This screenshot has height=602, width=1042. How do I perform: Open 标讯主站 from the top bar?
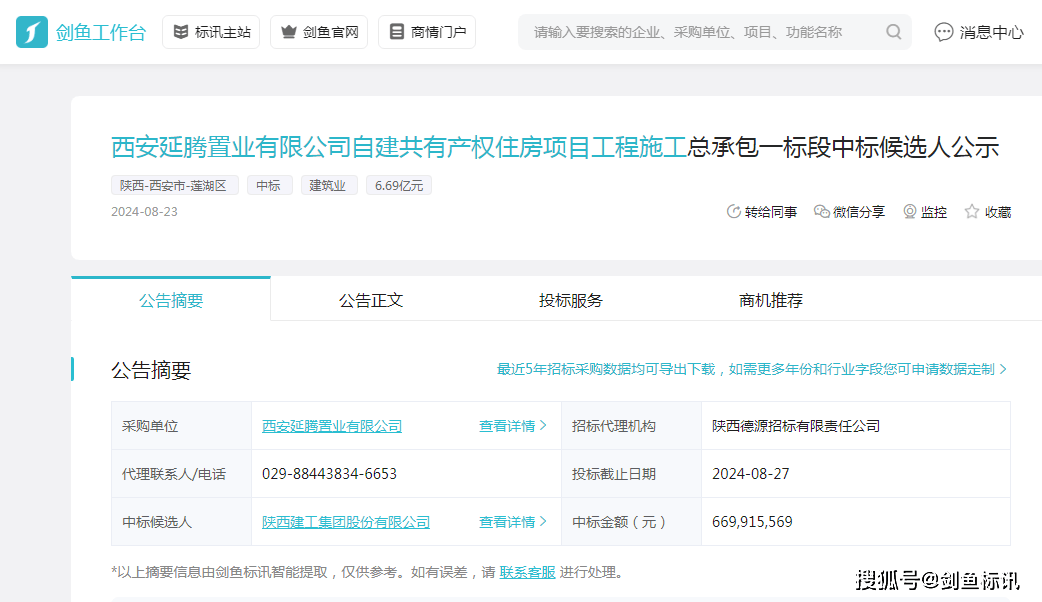[x=211, y=32]
